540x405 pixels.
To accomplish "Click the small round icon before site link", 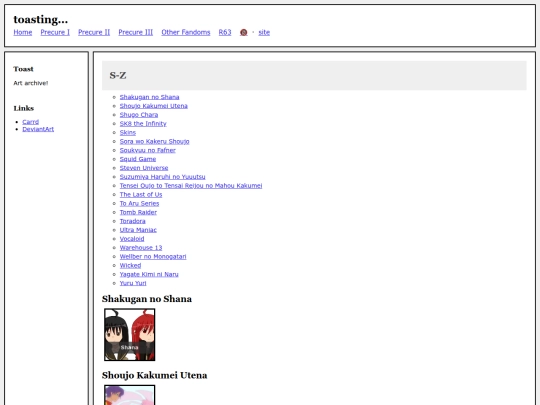I will click(243, 32).
